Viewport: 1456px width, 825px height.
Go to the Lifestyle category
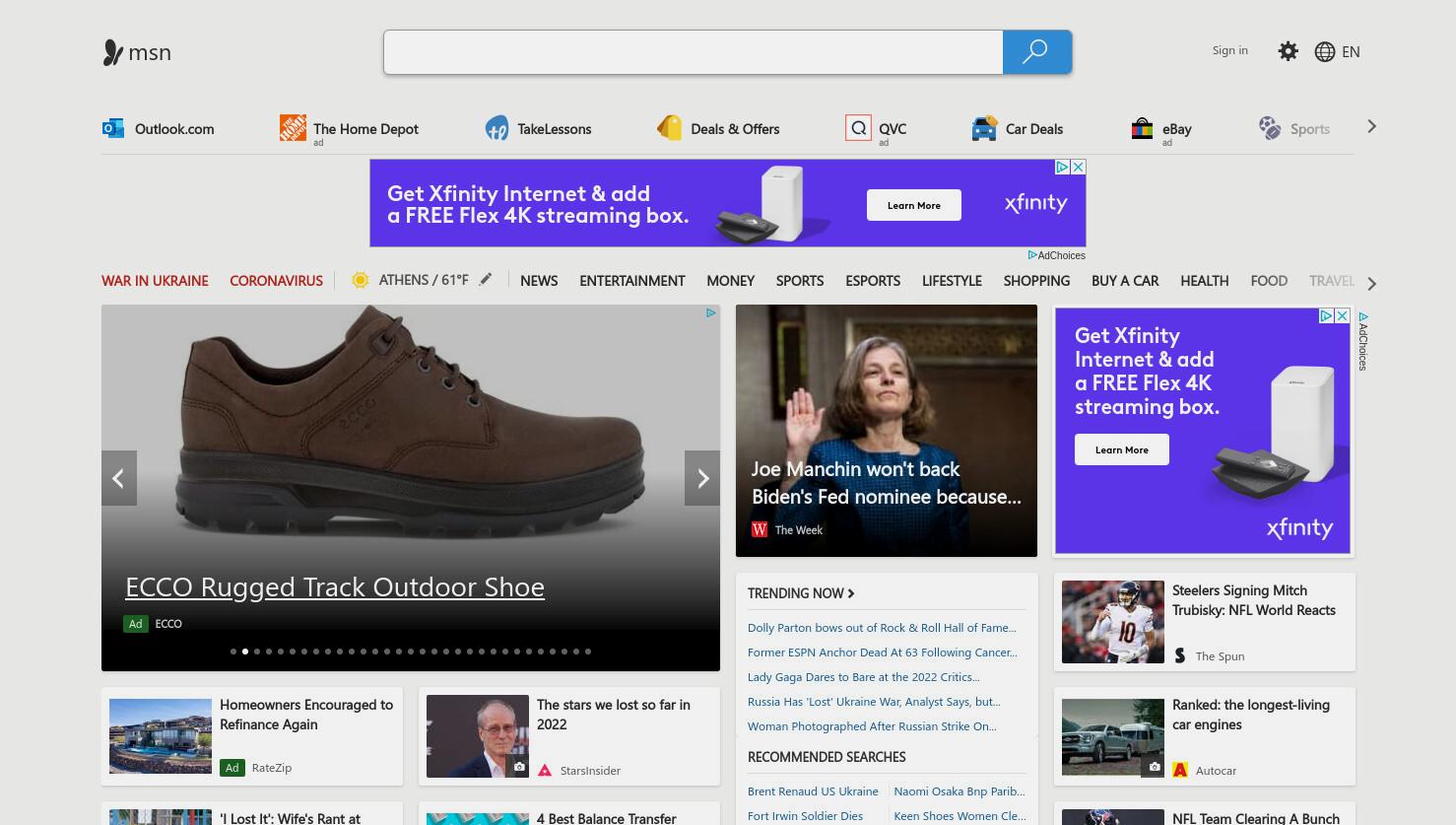click(952, 281)
